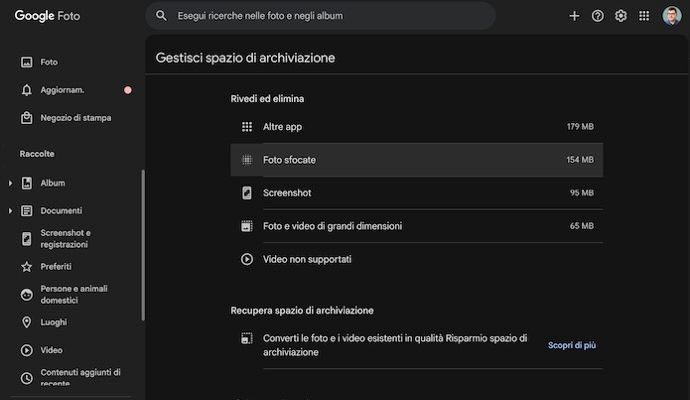This screenshot has width=690, height=400.
Task: Click the Luoghi location pin icon
Action: 27,322
